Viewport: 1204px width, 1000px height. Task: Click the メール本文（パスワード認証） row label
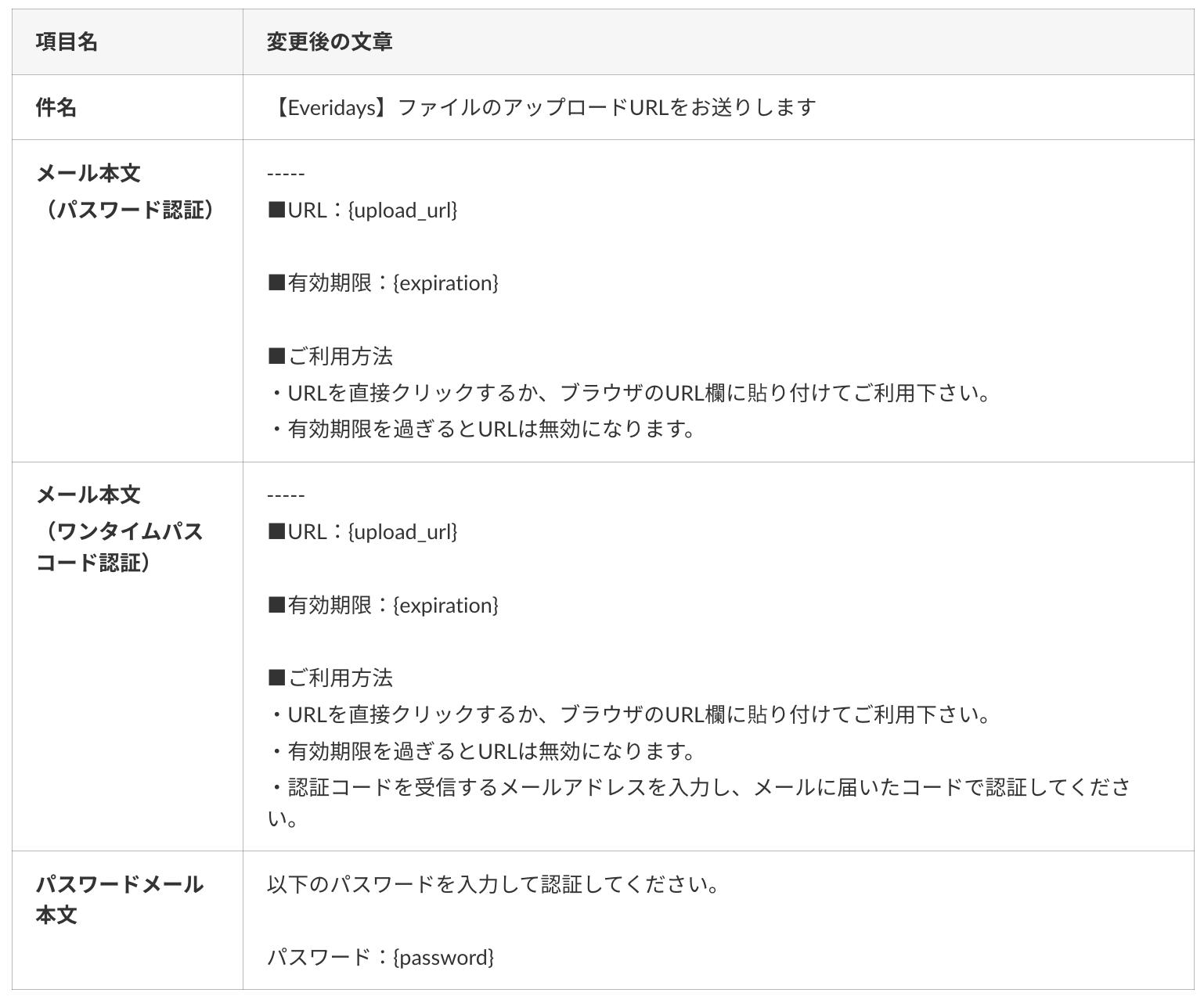click(x=125, y=192)
